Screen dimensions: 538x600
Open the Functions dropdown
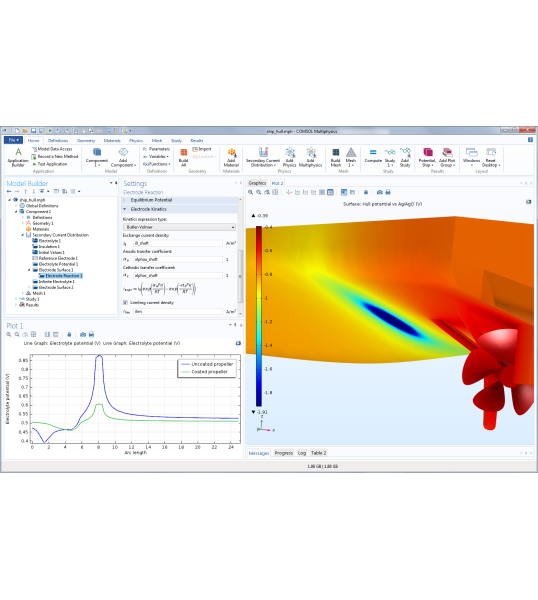click(x=156, y=164)
